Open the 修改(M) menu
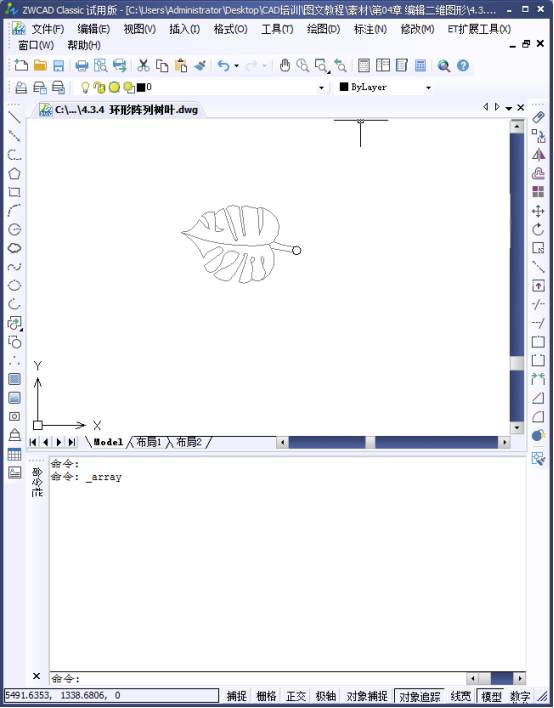Image resolution: width=554 pixels, height=708 pixels. point(417,29)
